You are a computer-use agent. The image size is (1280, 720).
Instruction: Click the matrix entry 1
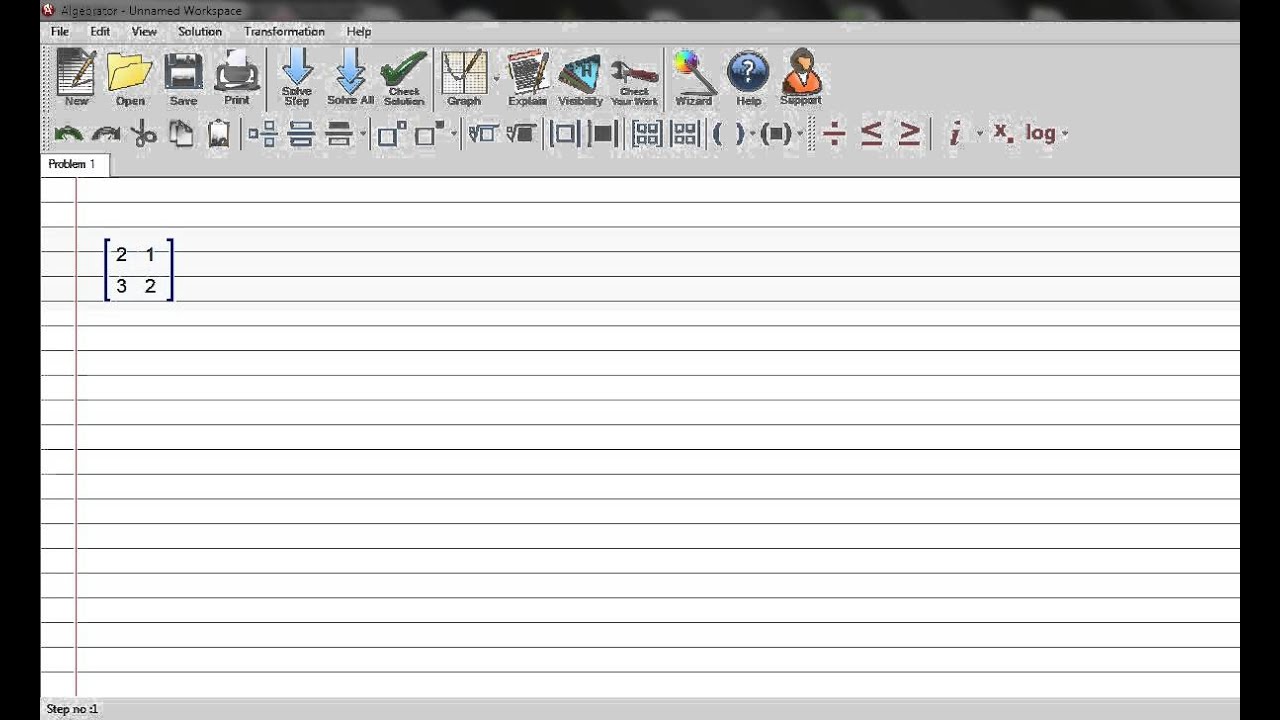tap(150, 255)
